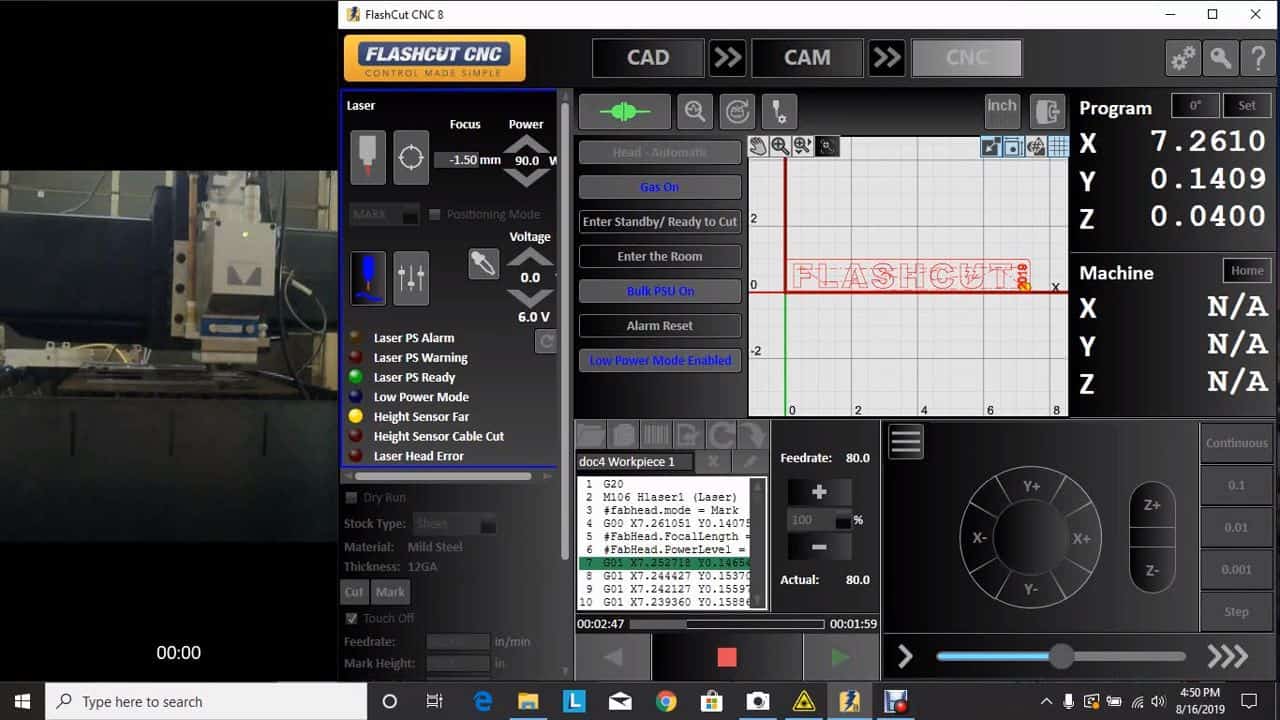Viewport: 1280px width, 720px height.
Task: Select the 0.001 jog step size
Action: (1237, 569)
